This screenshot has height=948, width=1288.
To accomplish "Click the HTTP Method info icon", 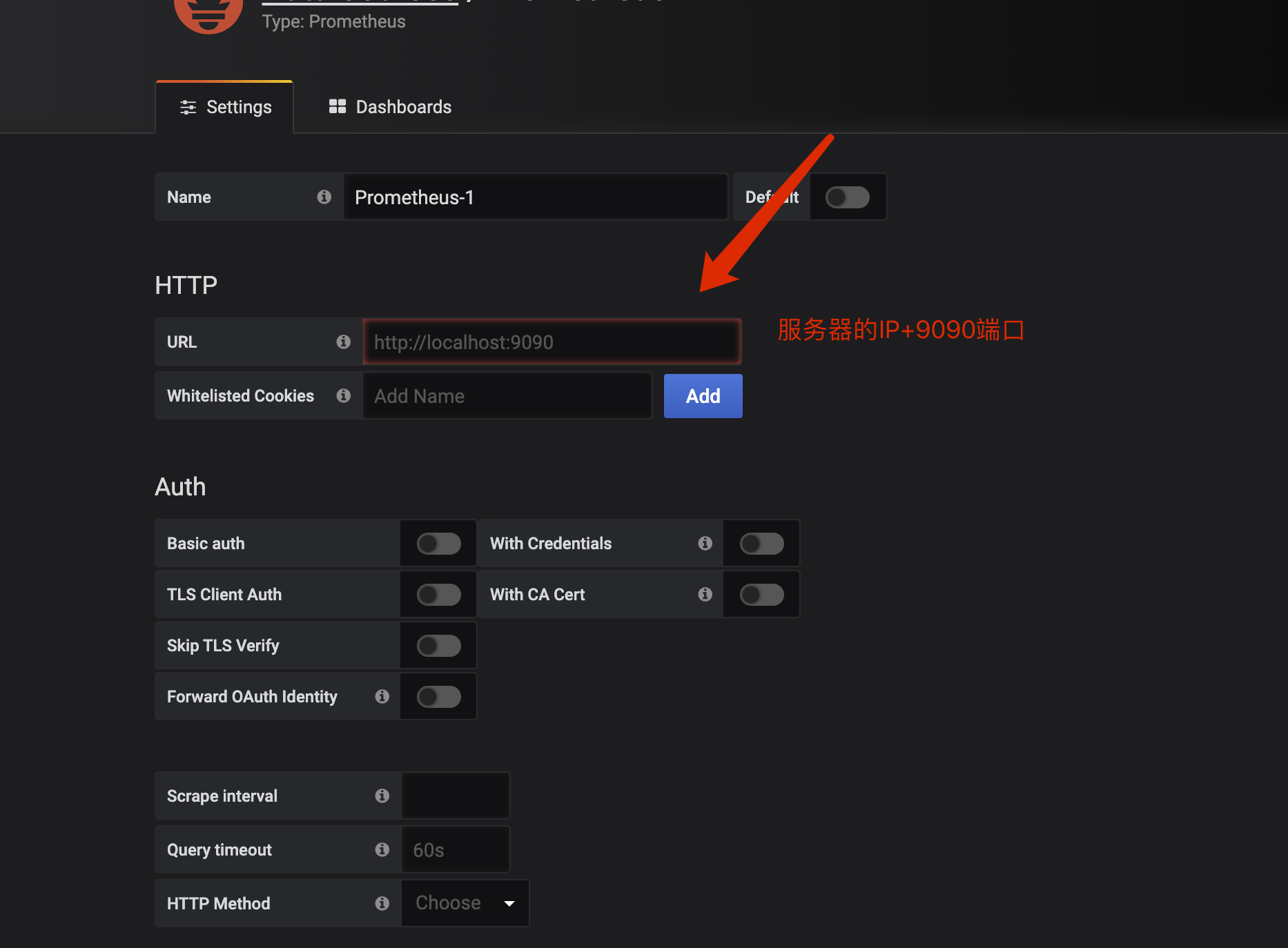I will pyautogui.click(x=382, y=904).
